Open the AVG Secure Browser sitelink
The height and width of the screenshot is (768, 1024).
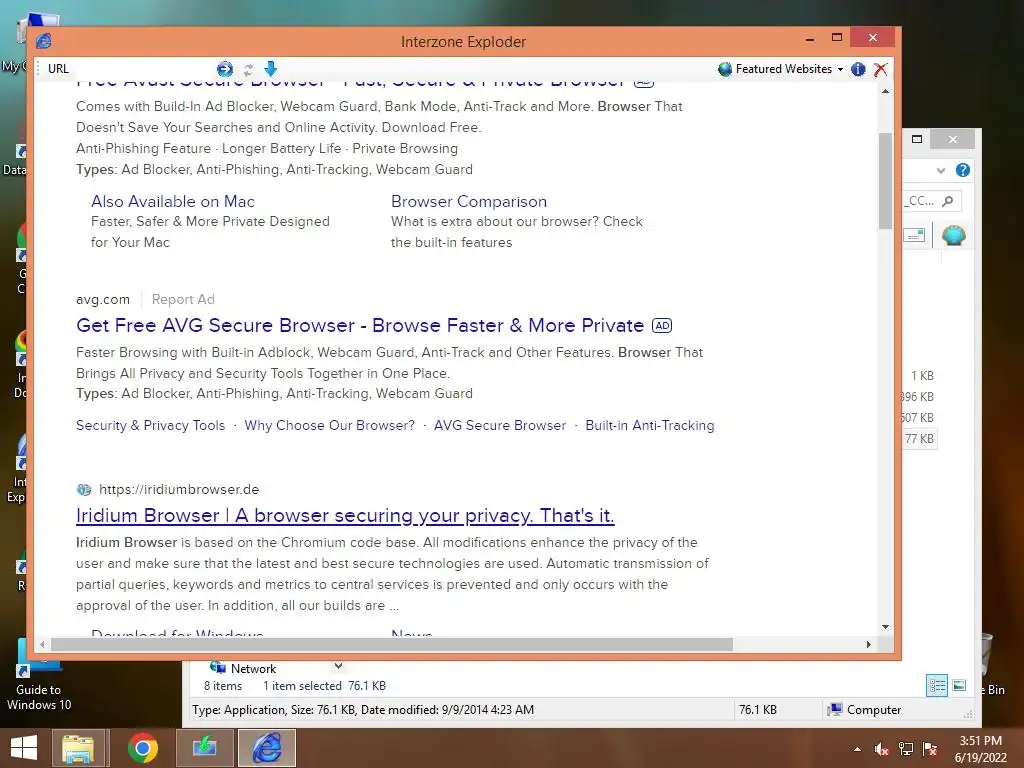[500, 425]
